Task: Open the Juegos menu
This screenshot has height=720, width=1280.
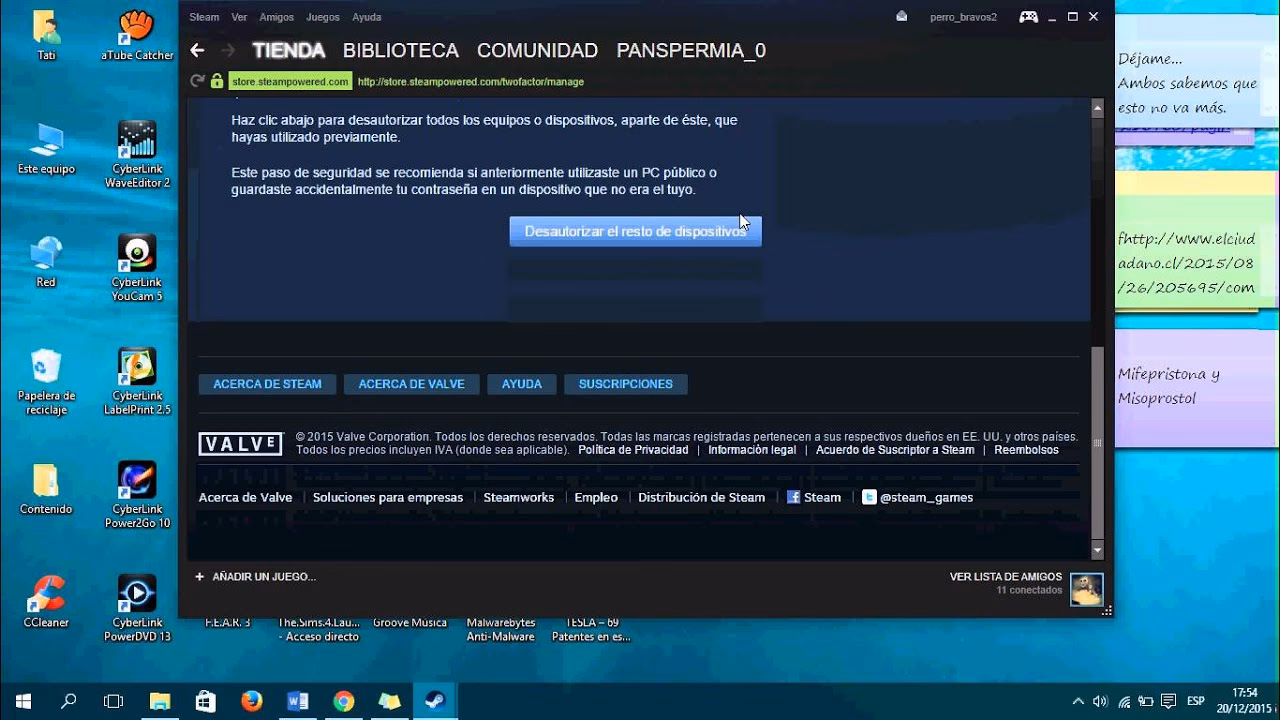Action: click(323, 17)
